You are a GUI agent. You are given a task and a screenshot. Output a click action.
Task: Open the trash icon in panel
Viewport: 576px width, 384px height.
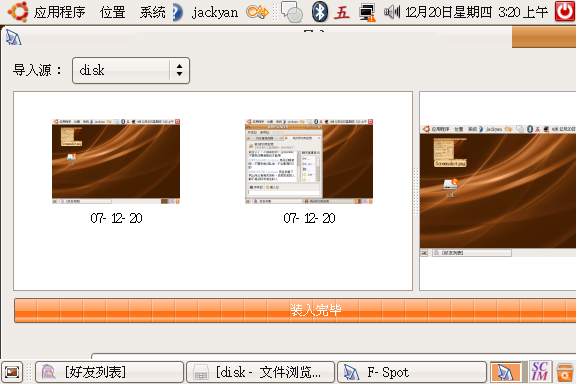(565, 372)
